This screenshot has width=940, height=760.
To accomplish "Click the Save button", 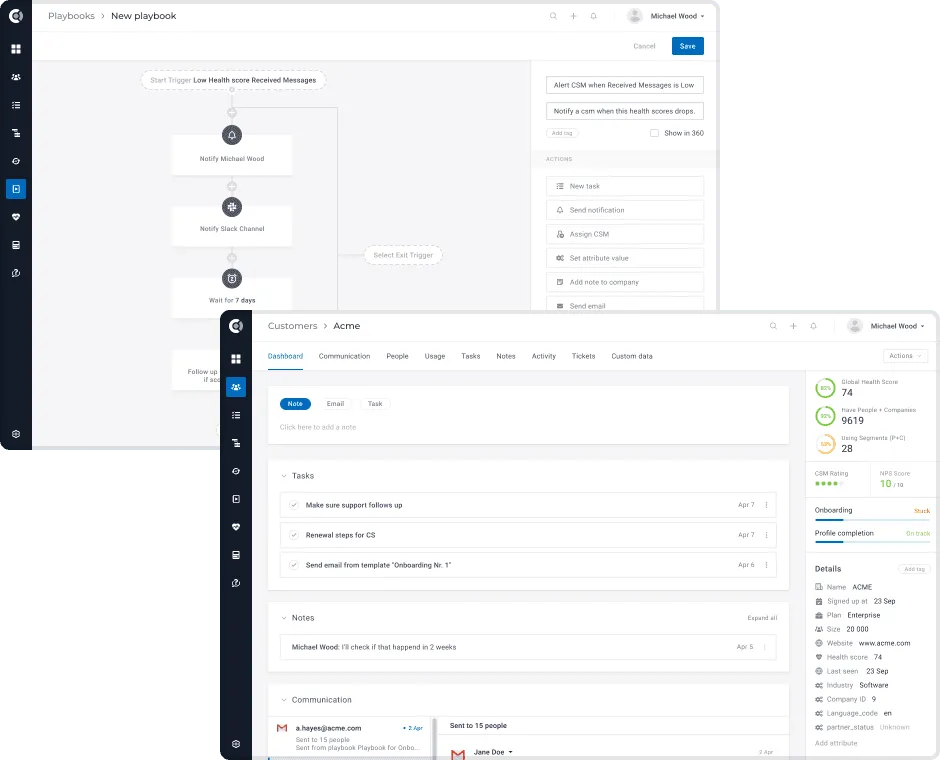I will pos(686,46).
